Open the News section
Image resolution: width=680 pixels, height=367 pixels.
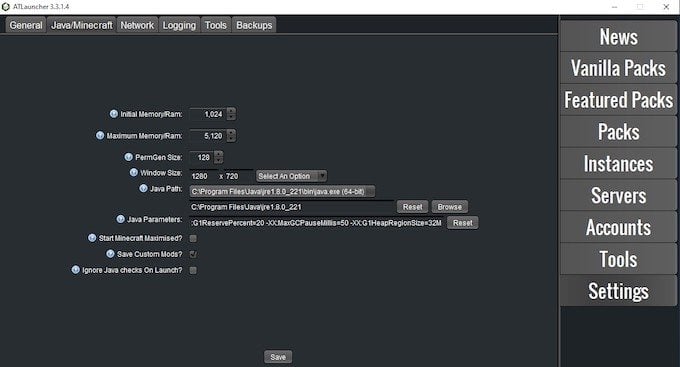coord(618,36)
